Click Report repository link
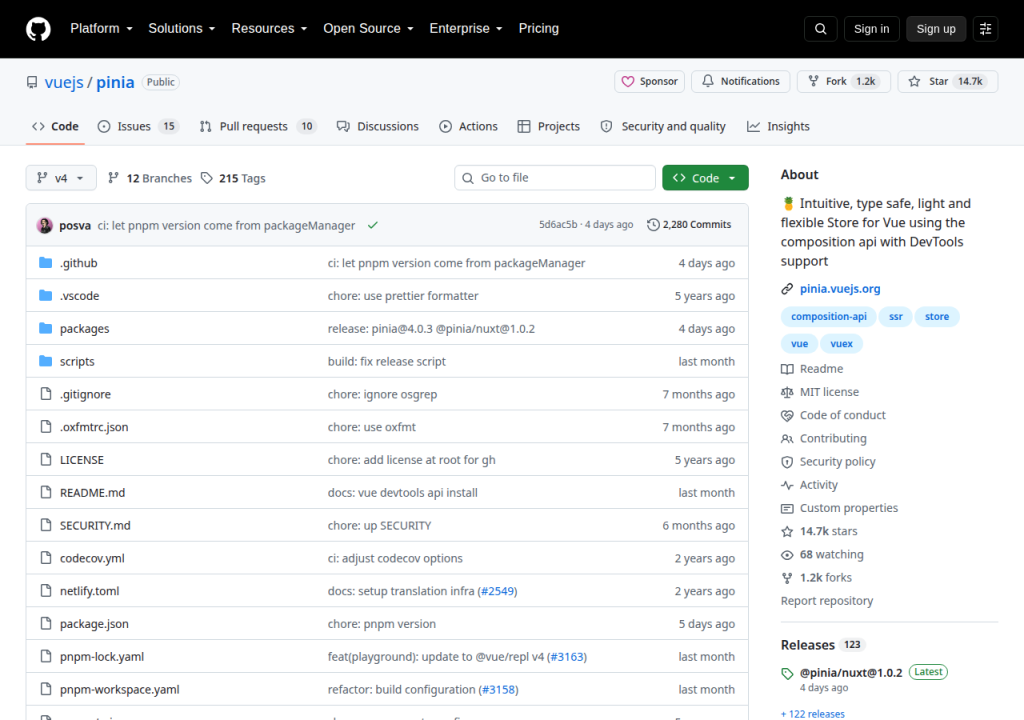The image size is (1024, 720). click(x=827, y=601)
